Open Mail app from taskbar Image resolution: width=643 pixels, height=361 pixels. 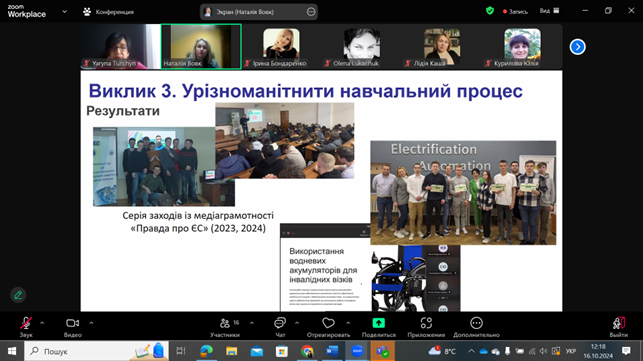(x=257, y=351)
